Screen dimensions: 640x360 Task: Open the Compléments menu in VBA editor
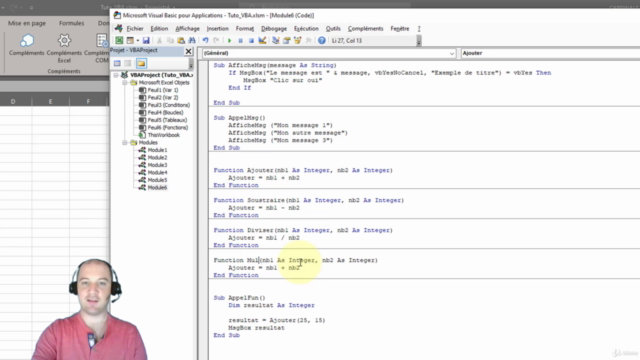point(365,29)
